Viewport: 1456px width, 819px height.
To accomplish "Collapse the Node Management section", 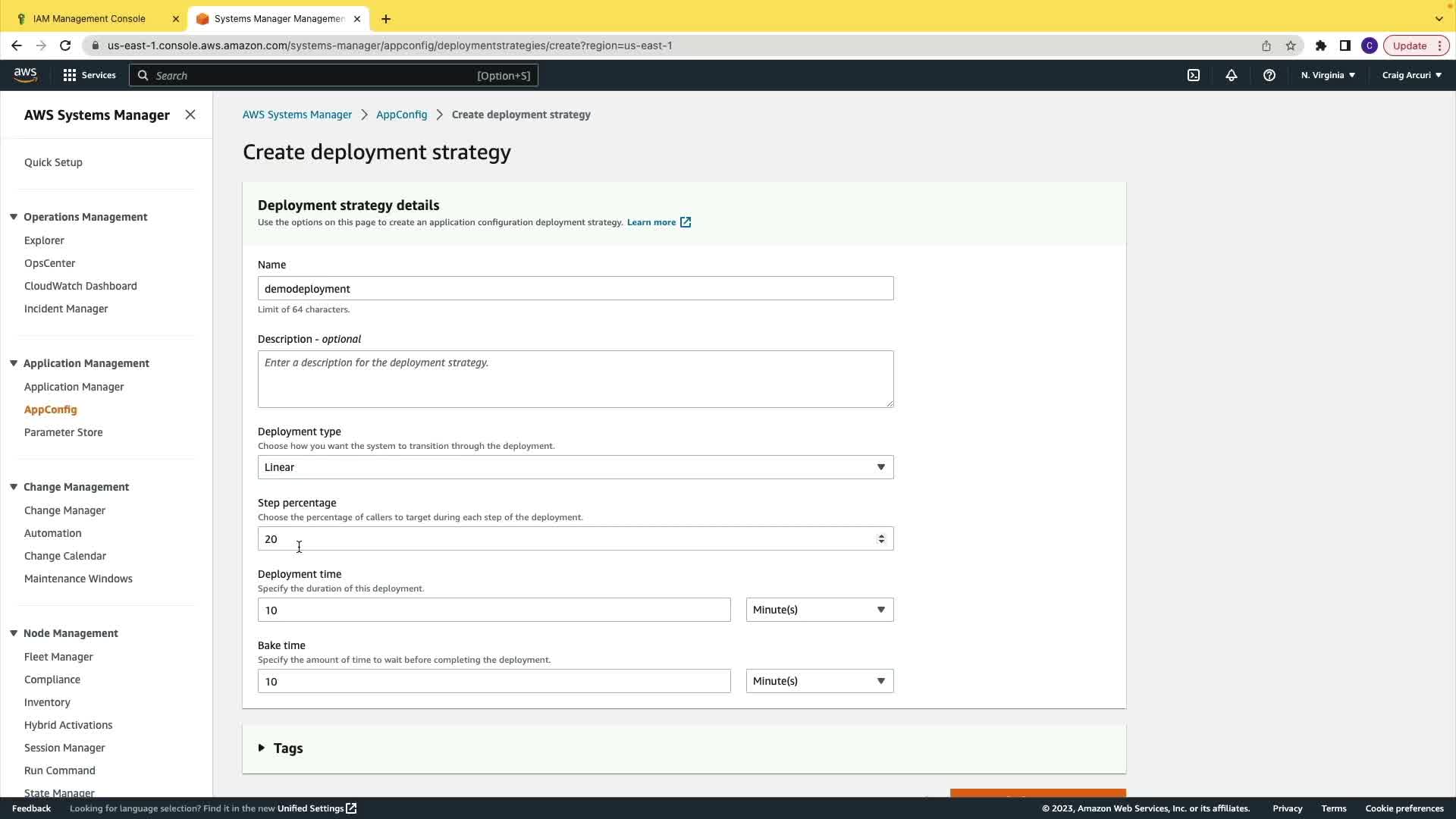I will (x=14, y=633).
